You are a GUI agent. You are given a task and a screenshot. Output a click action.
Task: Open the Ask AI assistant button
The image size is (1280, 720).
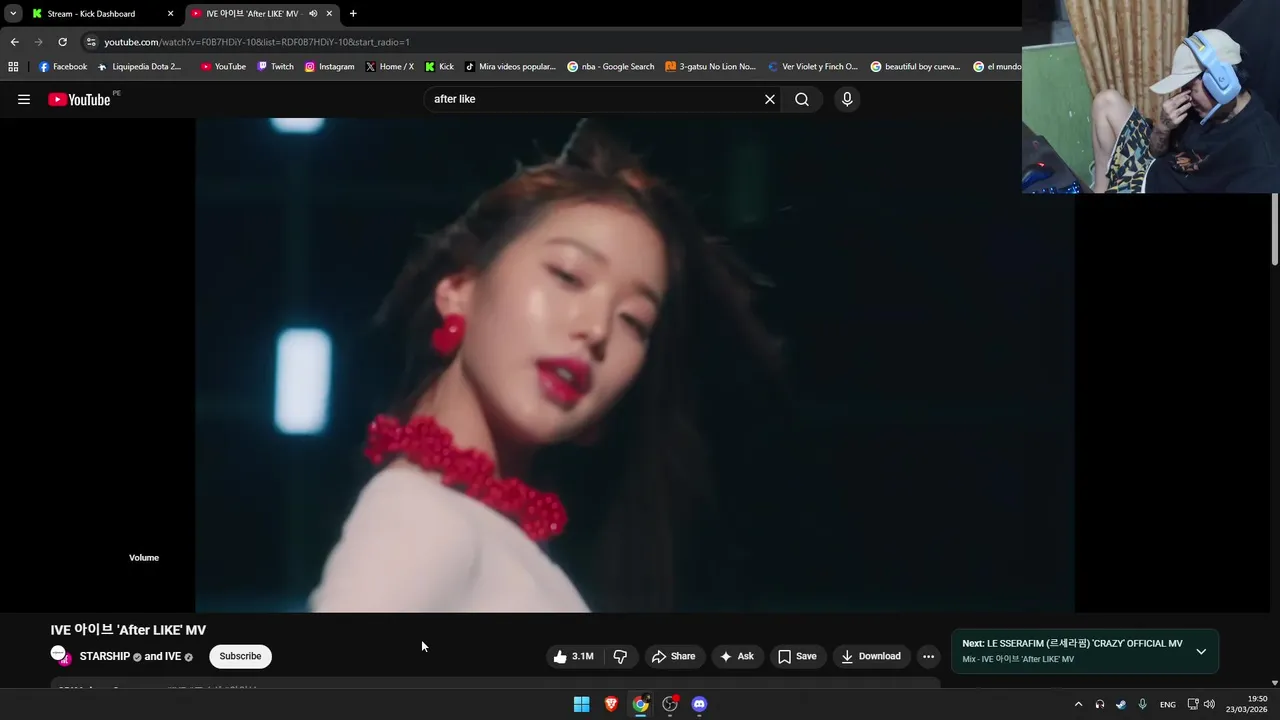[x=737, y=656]
